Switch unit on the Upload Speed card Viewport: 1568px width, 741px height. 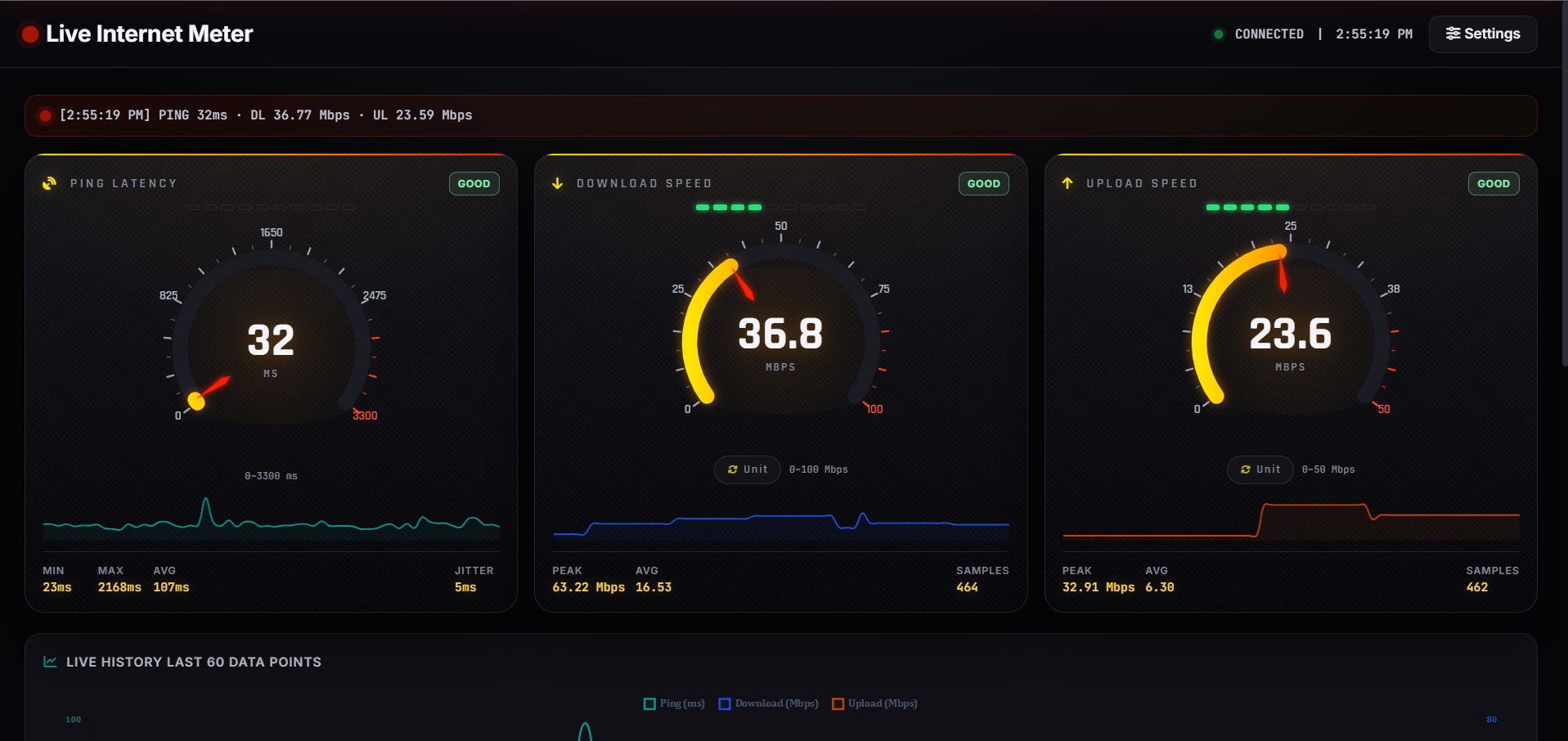click(1260, 469)
